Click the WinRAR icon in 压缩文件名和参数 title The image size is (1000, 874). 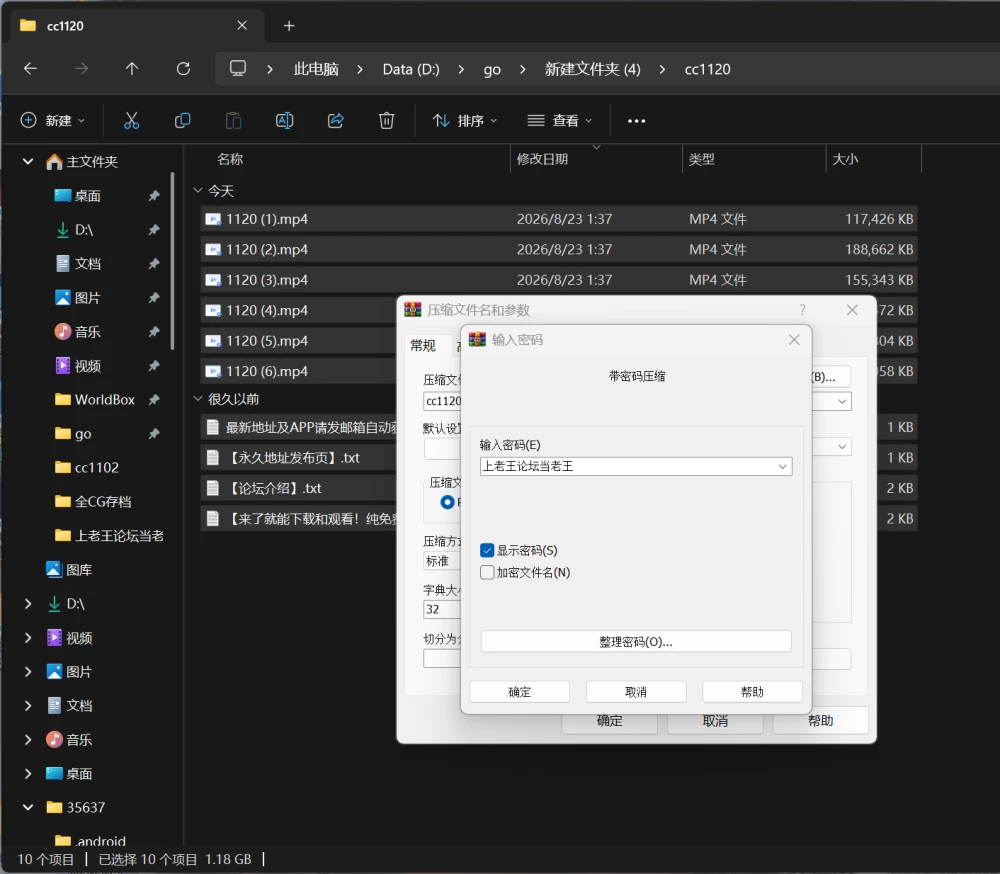413,310
